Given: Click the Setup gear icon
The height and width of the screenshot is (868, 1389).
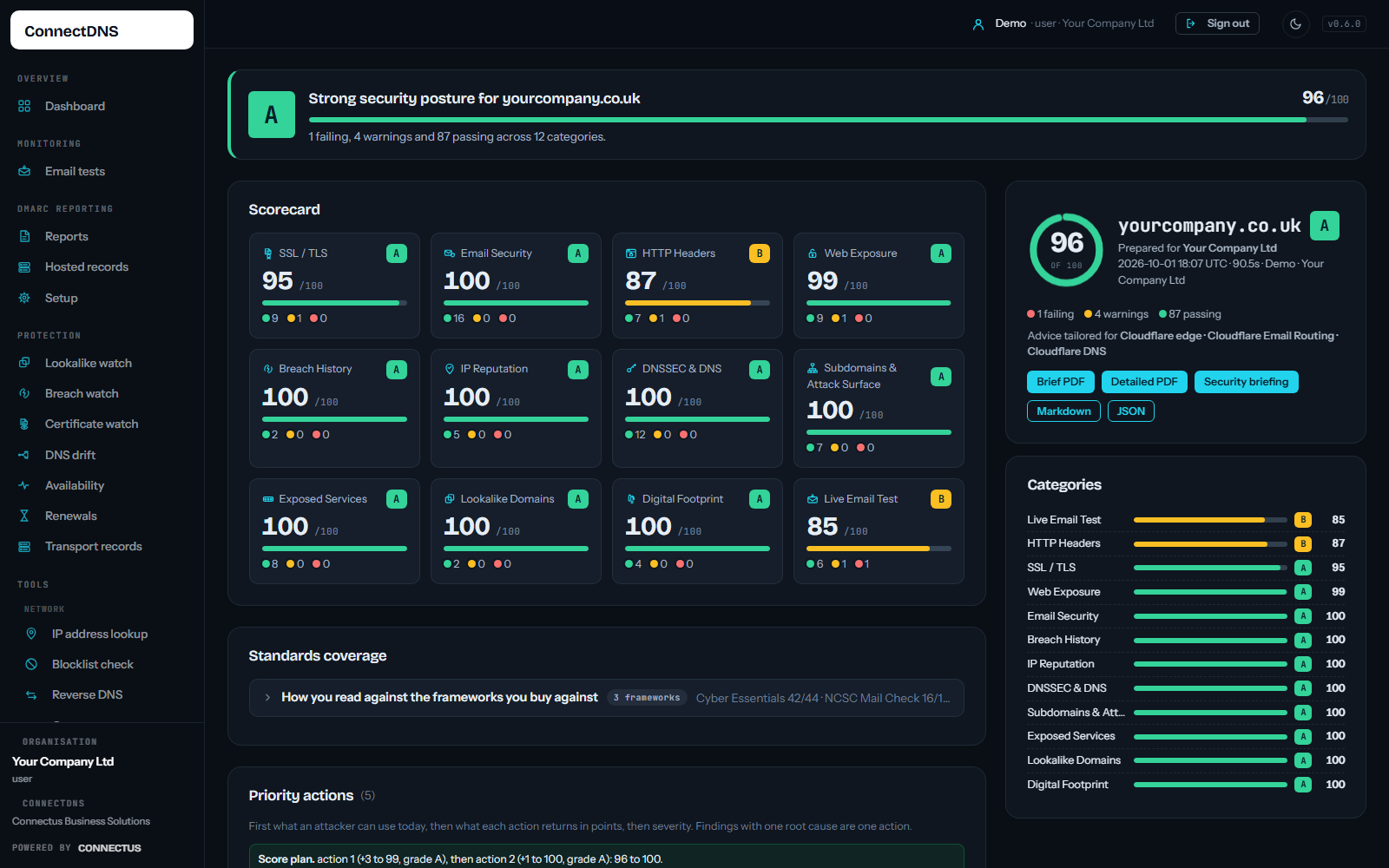Looking at the screenshot, I should click(24, 298).
